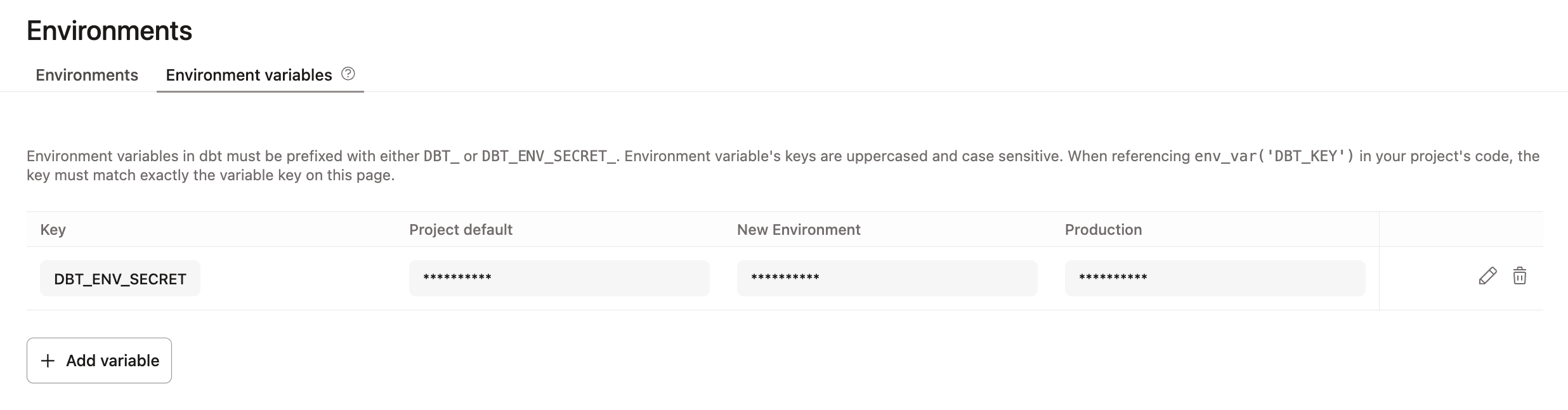This screenshot has height=410, width=1568.
Task: Click the New Environment column header
Action: [798, 230]
